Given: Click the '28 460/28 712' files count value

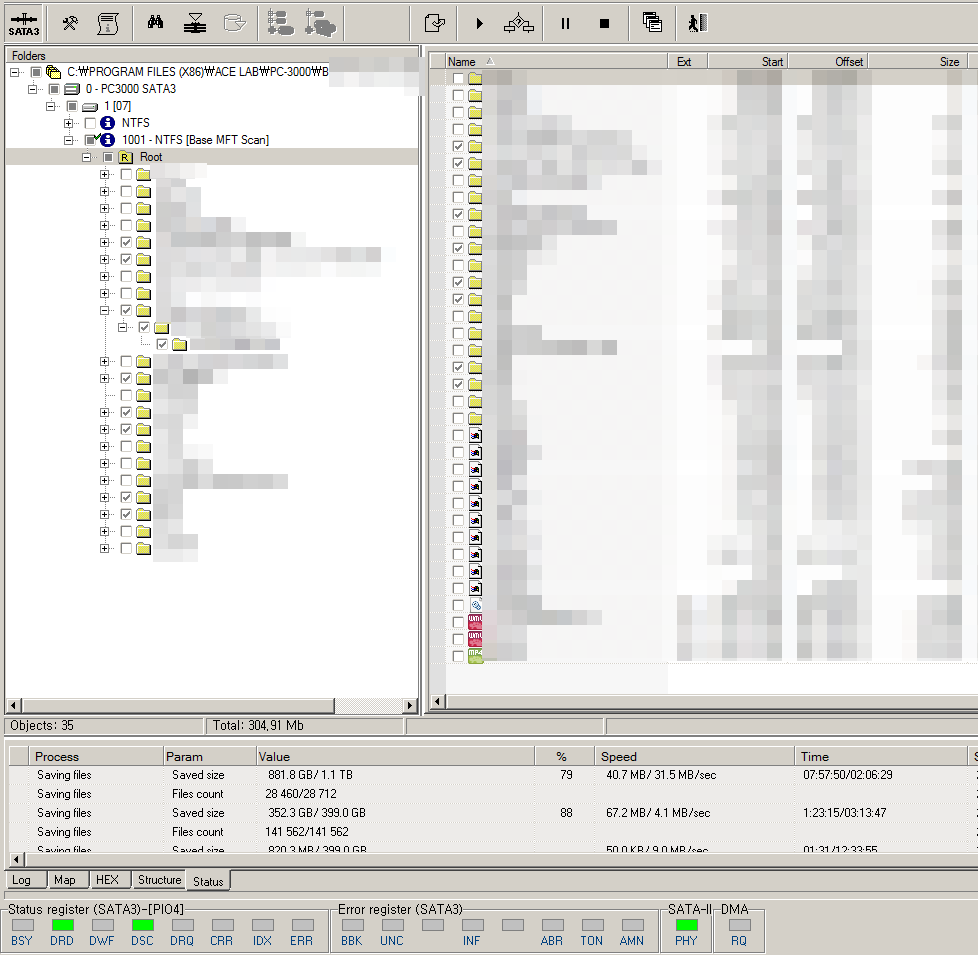Looking at the screenshot, I should (301, 794).
